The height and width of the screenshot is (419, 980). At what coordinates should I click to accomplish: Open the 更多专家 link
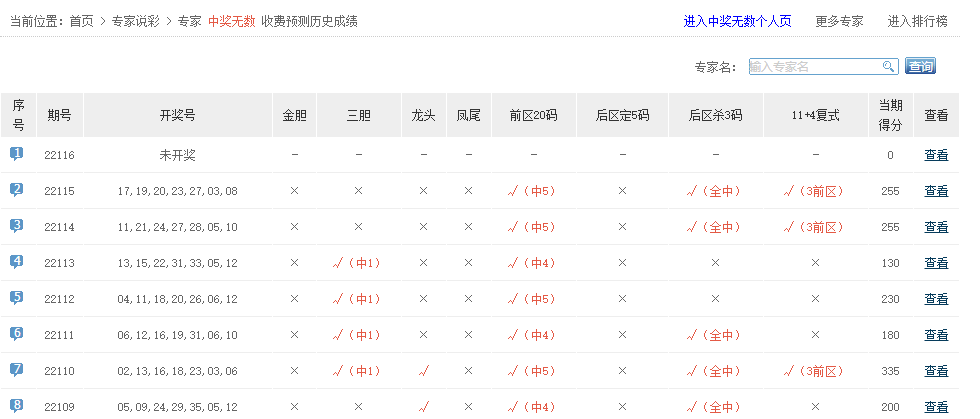pyautogui.click(x=839, y=21)
